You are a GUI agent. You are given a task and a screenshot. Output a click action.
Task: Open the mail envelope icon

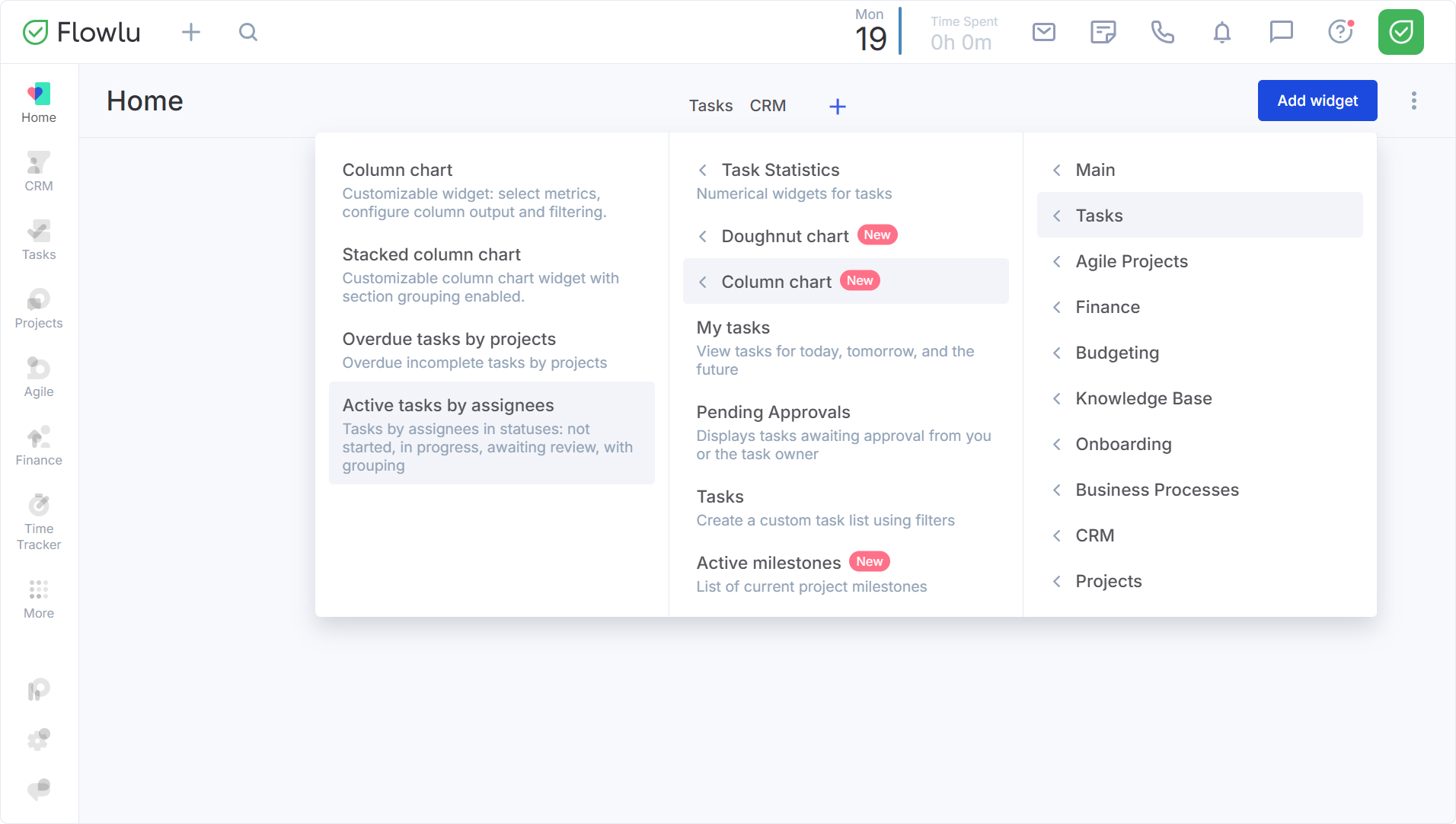point(1043,32)
